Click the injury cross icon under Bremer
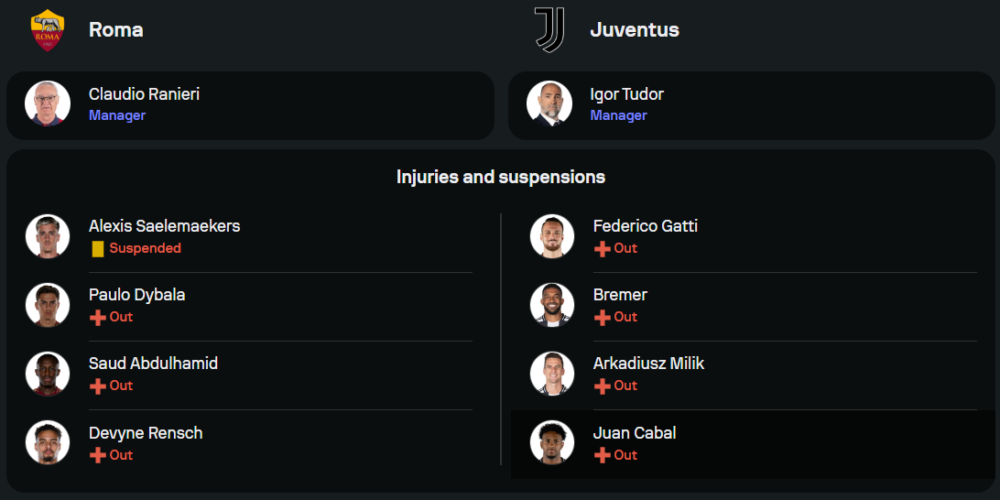 602,317
